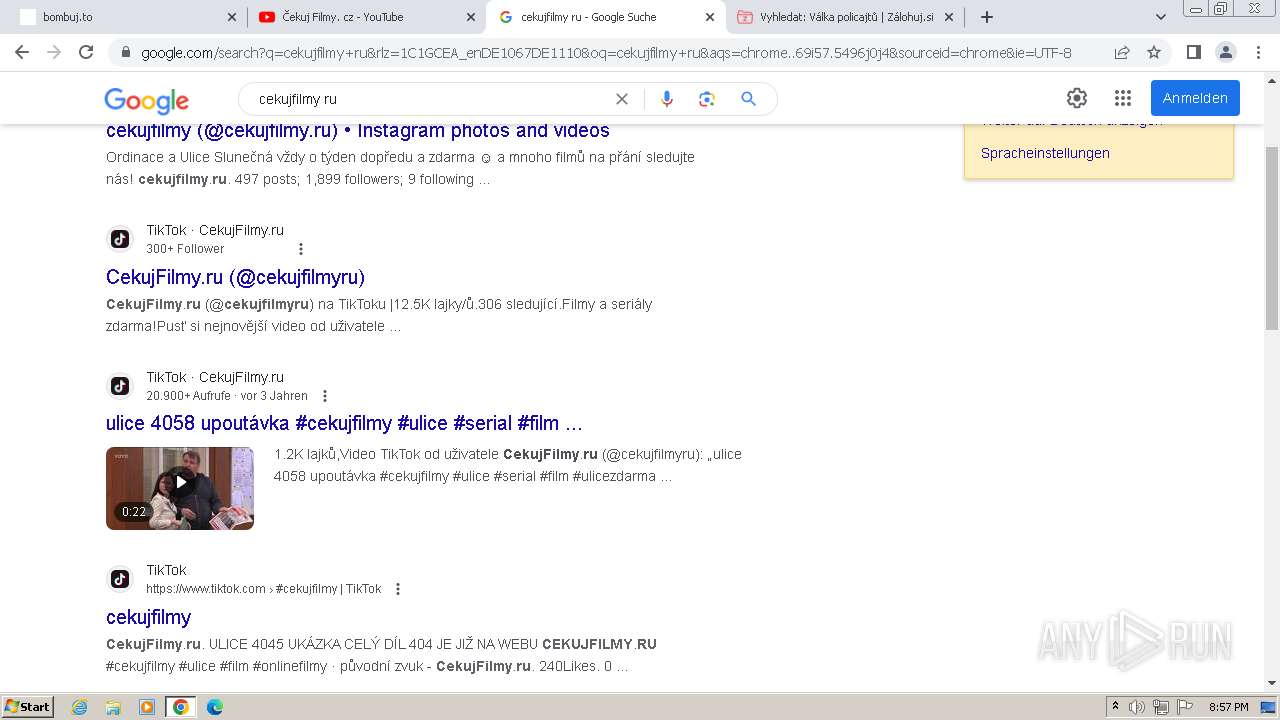This screenshot has height=720, width=1280.
Task: Open media player taskbar icon
Action: 147,707
